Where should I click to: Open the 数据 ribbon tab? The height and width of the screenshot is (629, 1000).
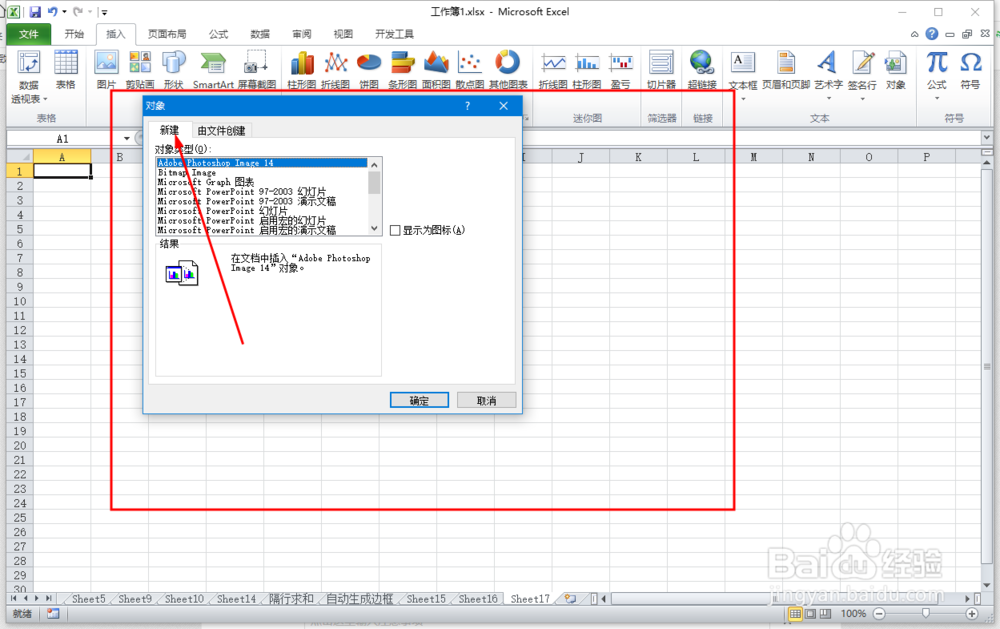260,34
